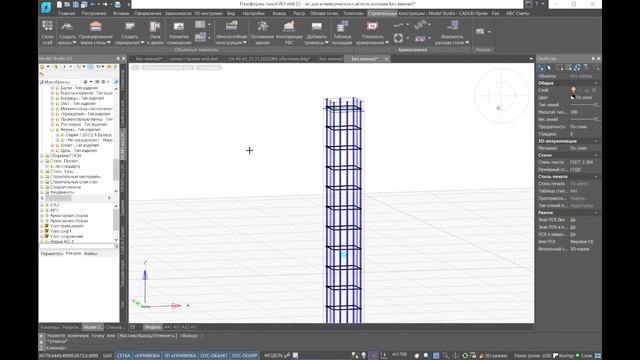Switch to the Построение ribbon tab
The height and width of the screenshot is (360, 640).
point(94,13)
